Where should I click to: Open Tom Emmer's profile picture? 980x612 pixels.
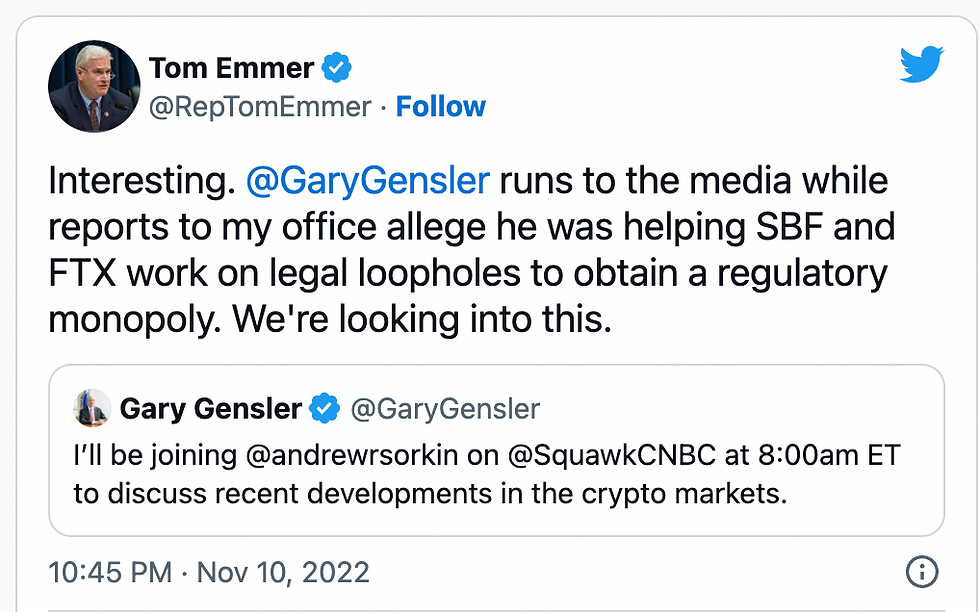coord(94,86)
